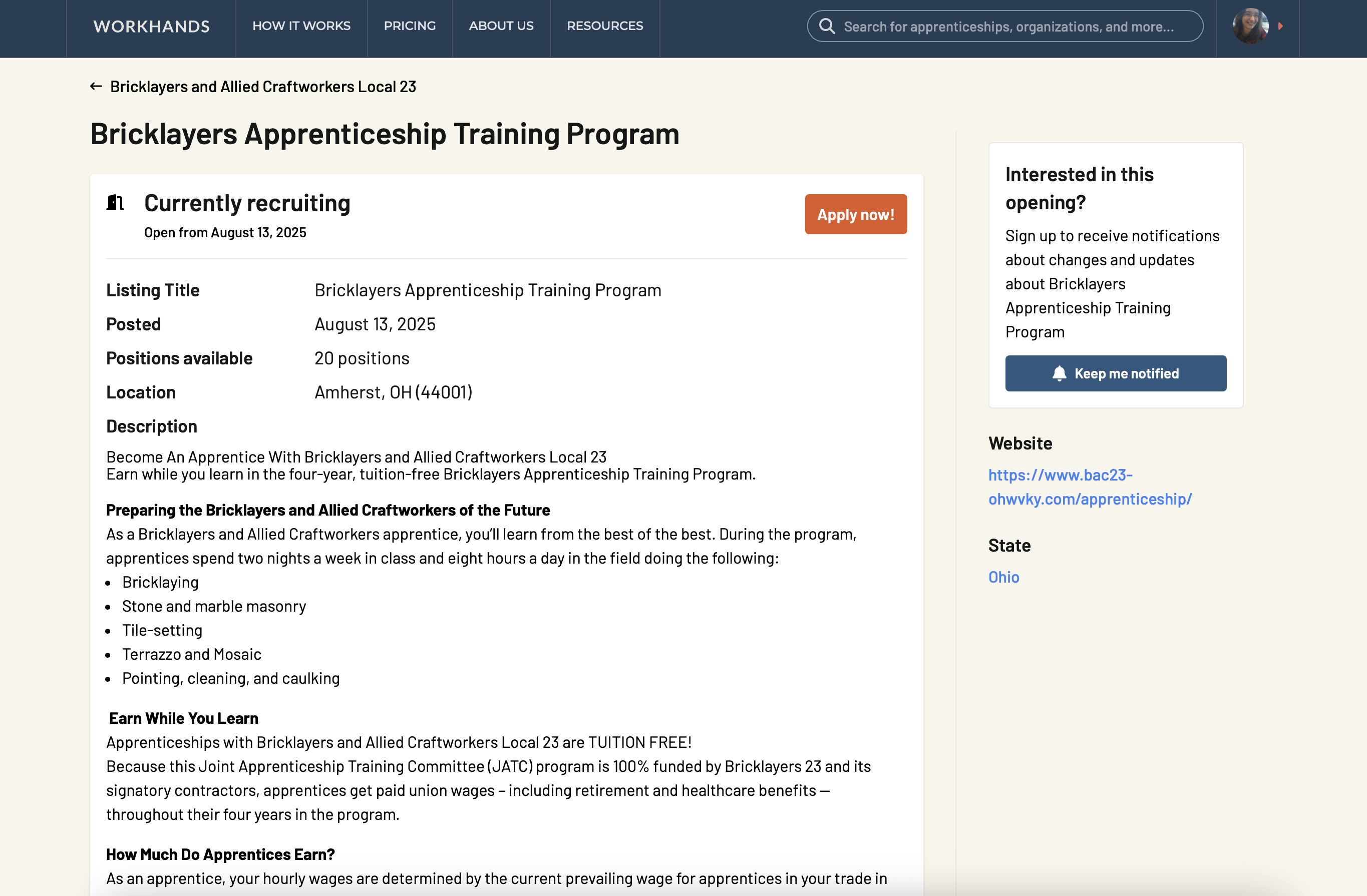
Task: Click the Tile-setting bullet item
Action: [x=163, y=630]
